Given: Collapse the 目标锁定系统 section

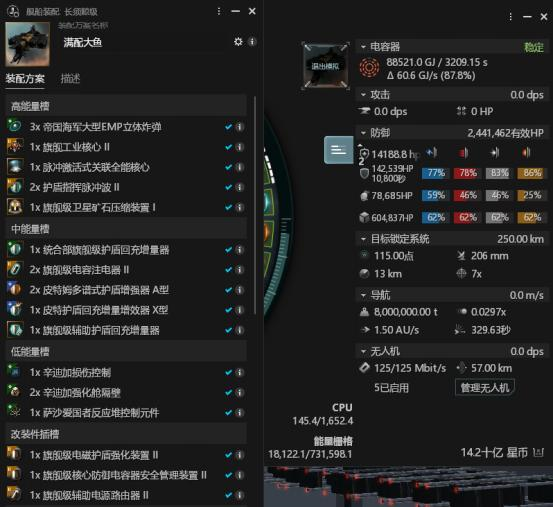Looking at the screenshot, I should pos(363,239).
